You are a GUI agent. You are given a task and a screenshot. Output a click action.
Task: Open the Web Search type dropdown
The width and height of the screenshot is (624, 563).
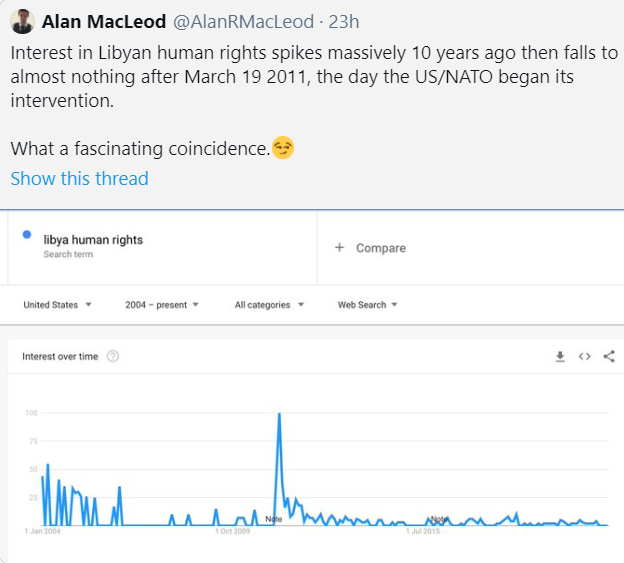pos(368,305)
